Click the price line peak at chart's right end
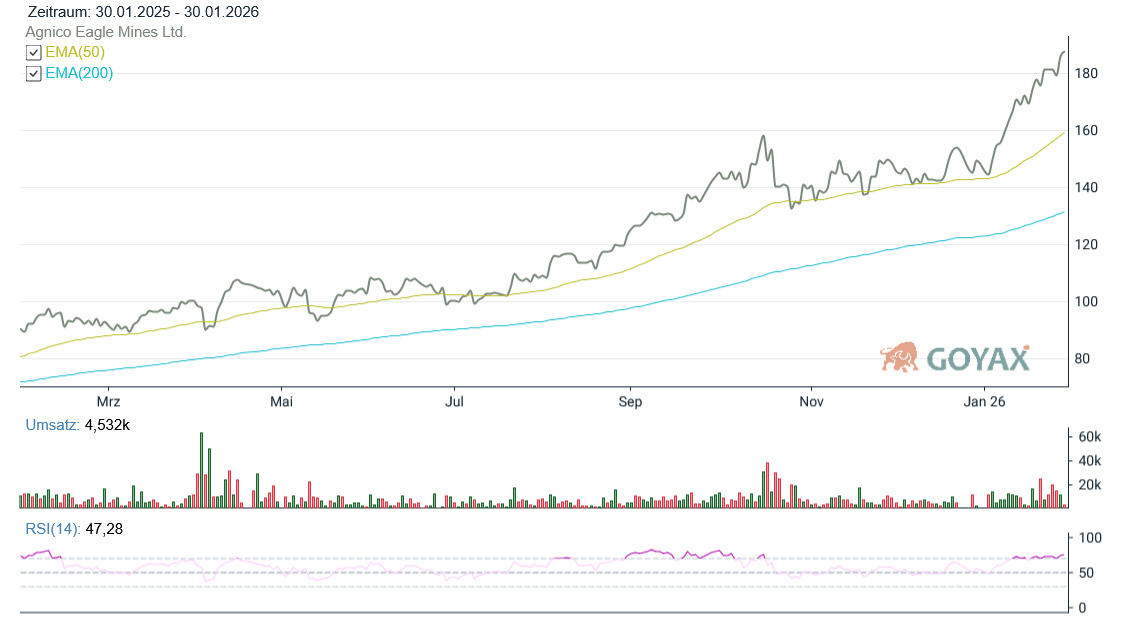 click(x=1062, y=52)
